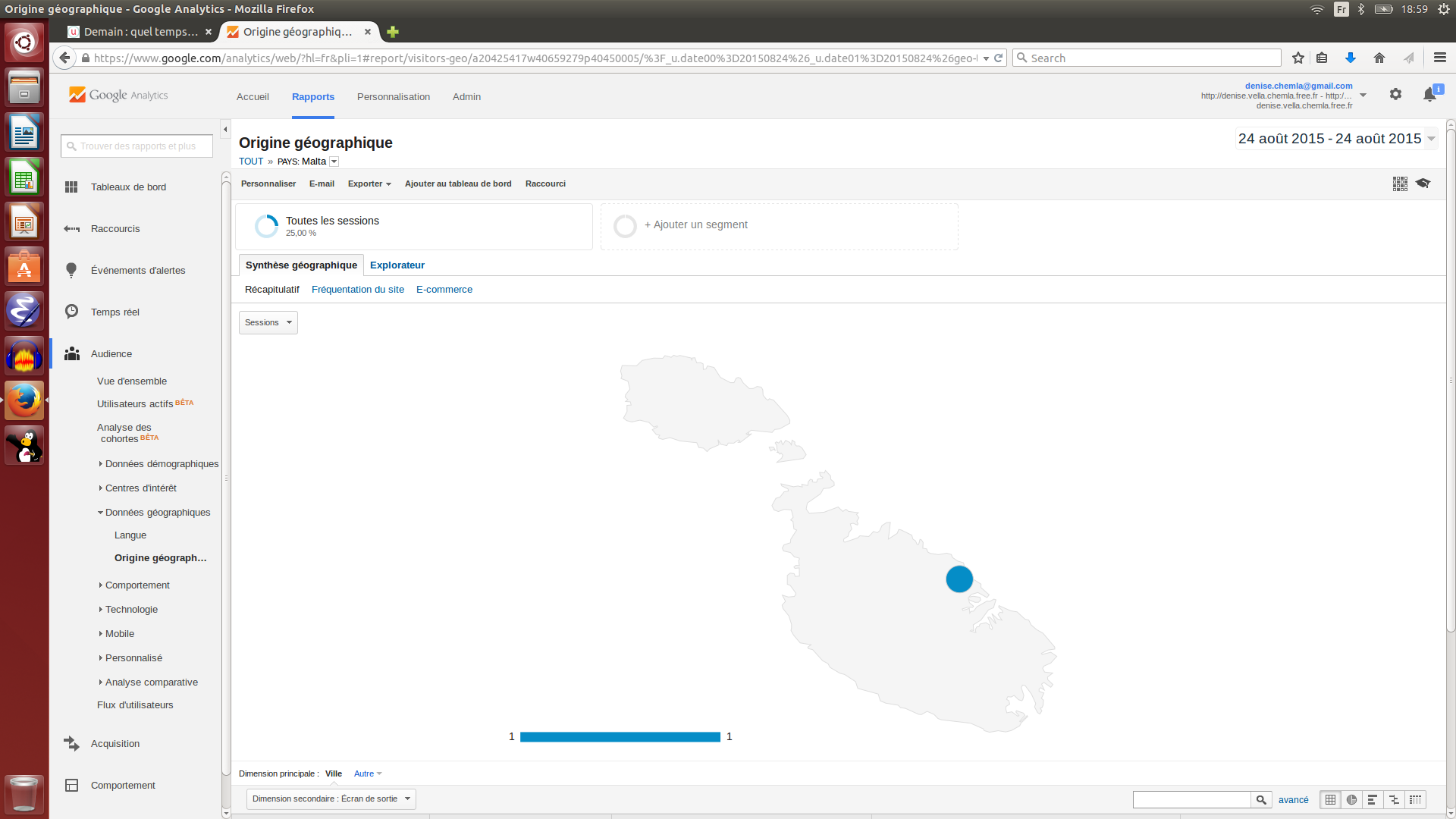The height and width of the screenshot is (819, 1456).
Task: Click the avancé filter link
Action: tap(1293, 800)
